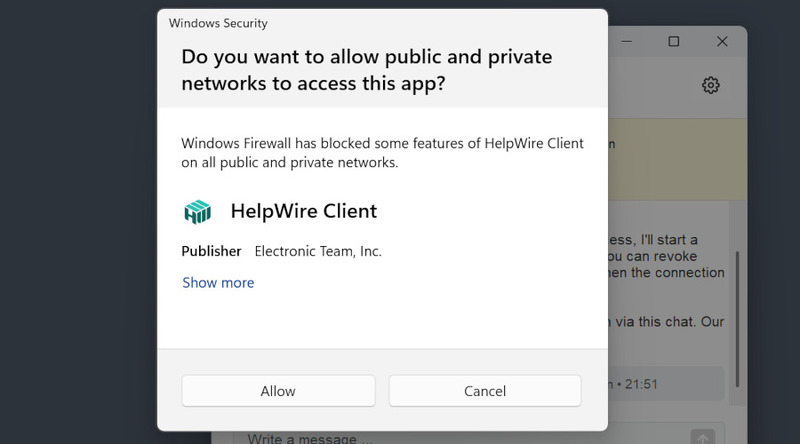800x444 pixels.
Task: Click the 'Windows Firewall has blocked' description
Action: [x=382, y=153]
